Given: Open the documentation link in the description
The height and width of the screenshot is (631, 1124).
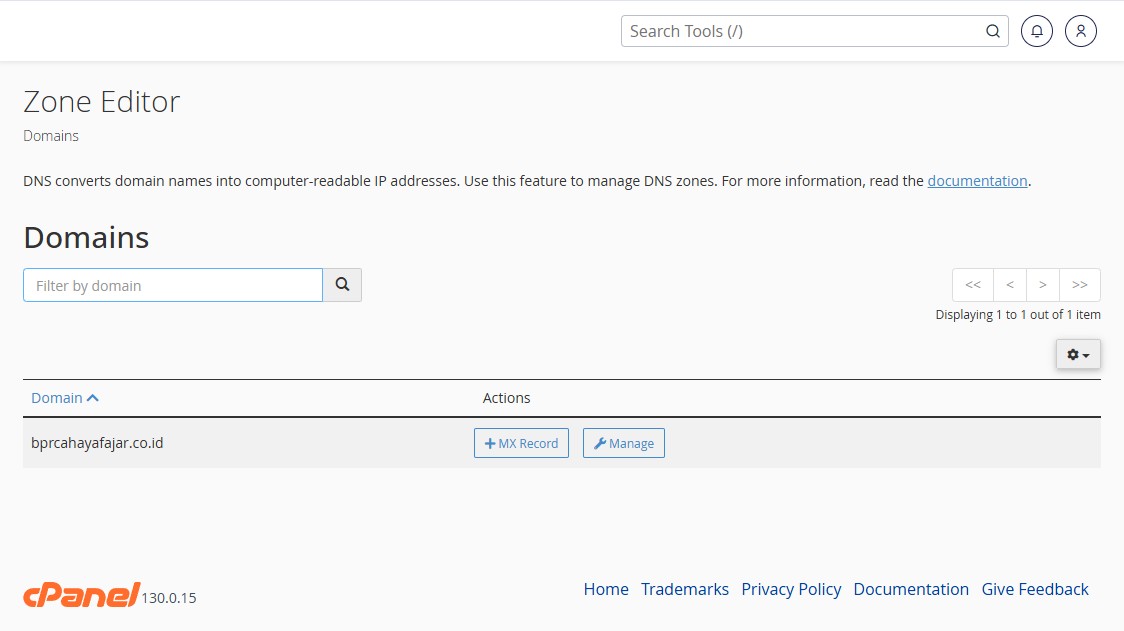Looking at the screenshot, I should tap(977, 181).
